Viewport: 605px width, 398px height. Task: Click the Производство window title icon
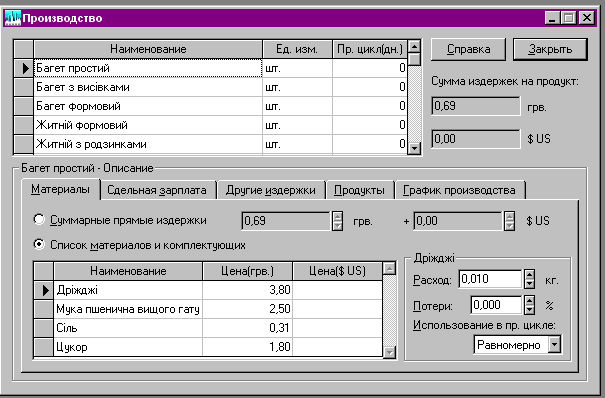click(12, 18)
